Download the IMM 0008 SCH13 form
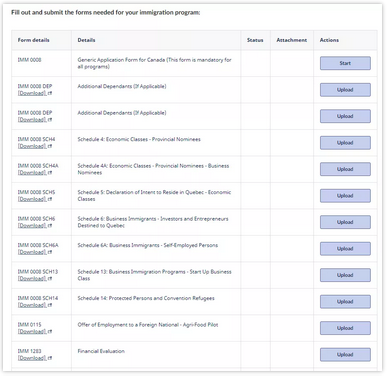 [32, 279]
